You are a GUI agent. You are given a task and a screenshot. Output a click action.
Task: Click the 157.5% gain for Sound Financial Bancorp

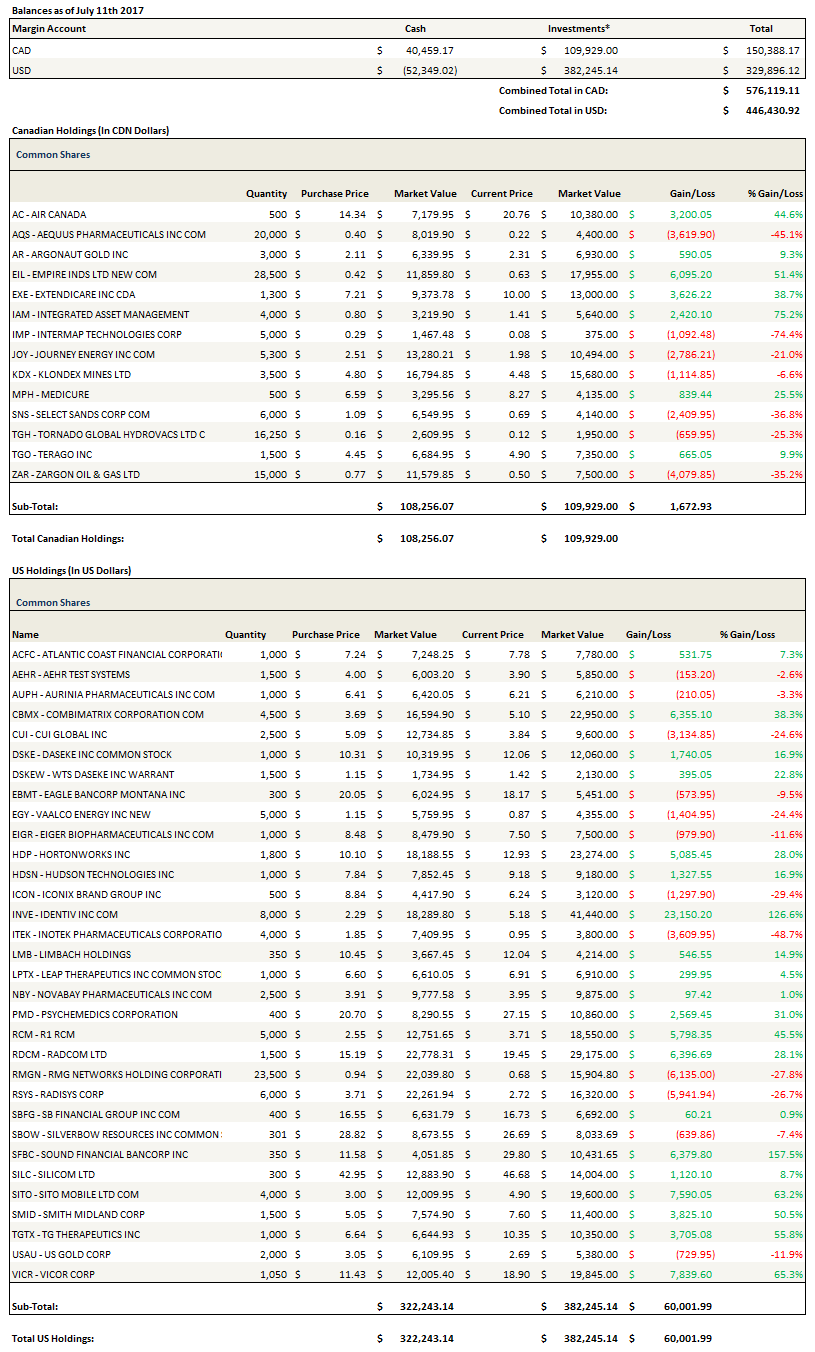click(x=786, y=1154)
